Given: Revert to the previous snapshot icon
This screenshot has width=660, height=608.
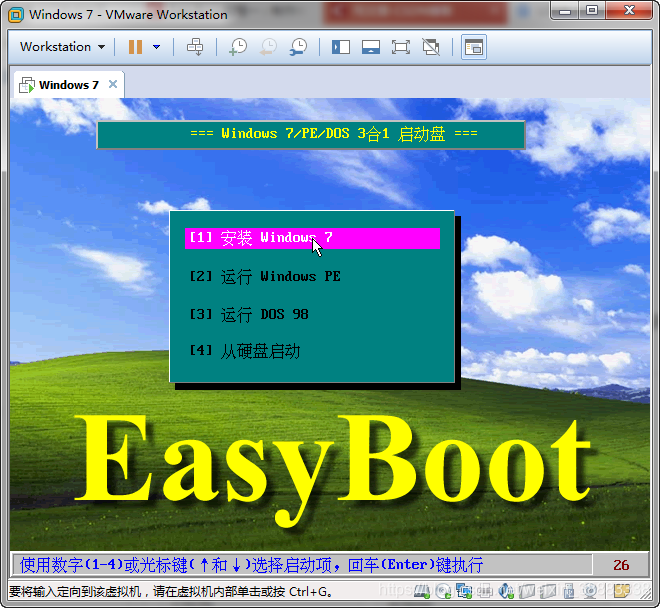Looking at the screenshot, I should (268, 47).
